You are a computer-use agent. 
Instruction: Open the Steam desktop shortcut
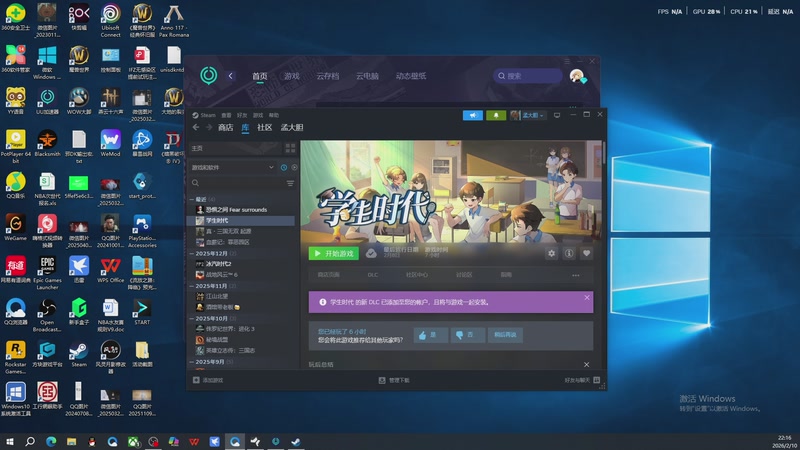[x=79, y=354]
